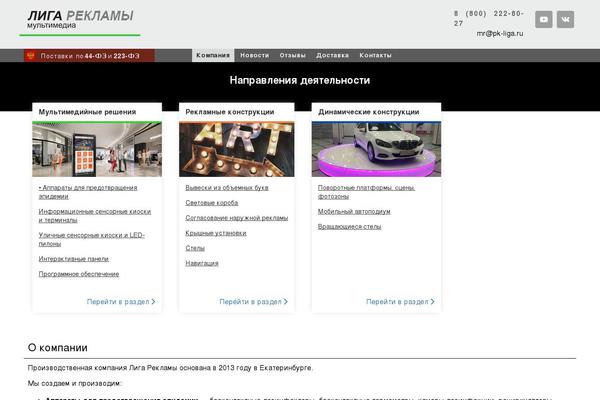
Task: Click the white car on platform thumbnail
Action: 376,149
